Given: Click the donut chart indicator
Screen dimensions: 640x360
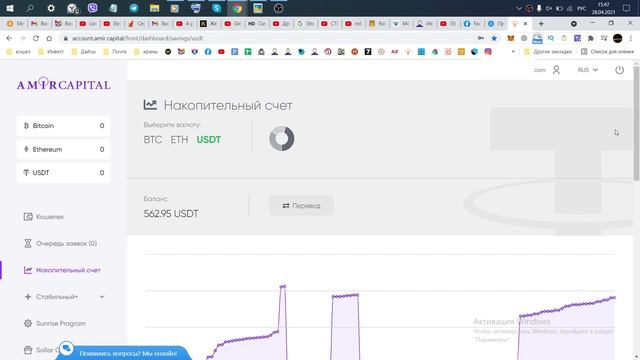Looking at the screenshot, I should pos(282,138).
